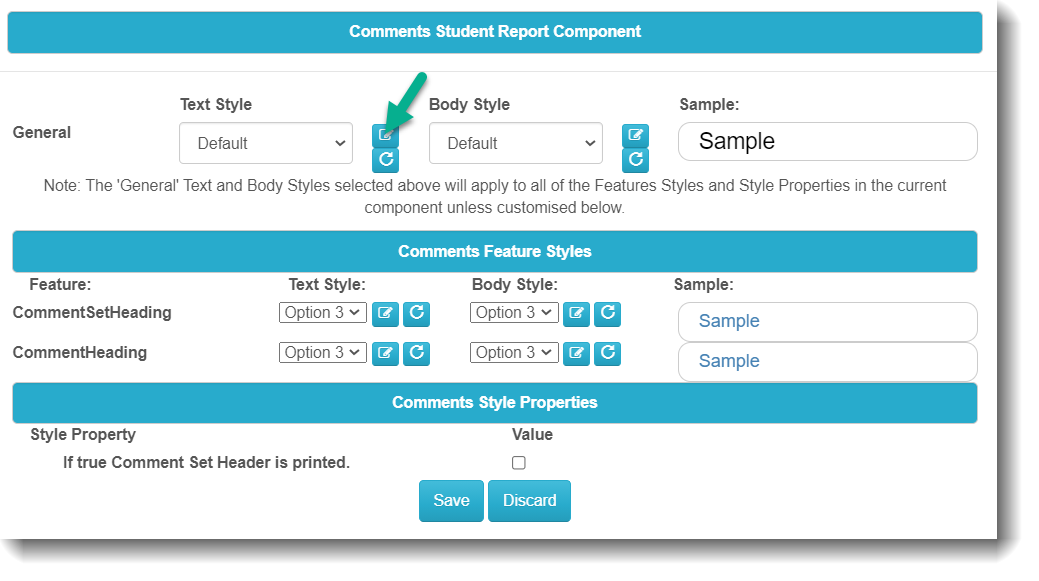The width and height of the screenshot is (1039, 581).
Task: Expand CommentSetHeading Text Style dropdown
Action: point(323,313)
